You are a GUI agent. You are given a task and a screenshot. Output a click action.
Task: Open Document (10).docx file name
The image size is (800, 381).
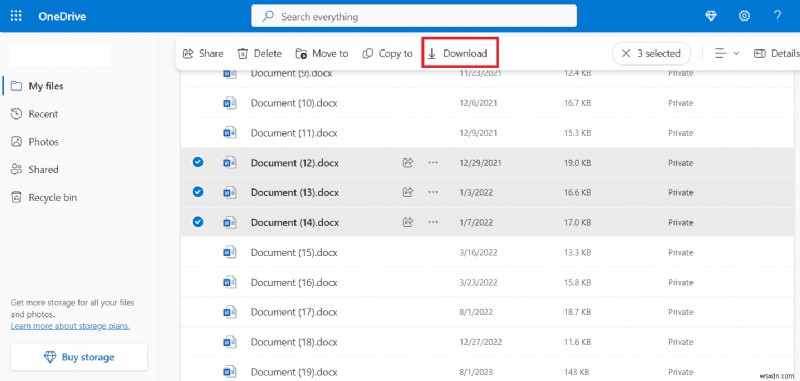coord(294,103)
